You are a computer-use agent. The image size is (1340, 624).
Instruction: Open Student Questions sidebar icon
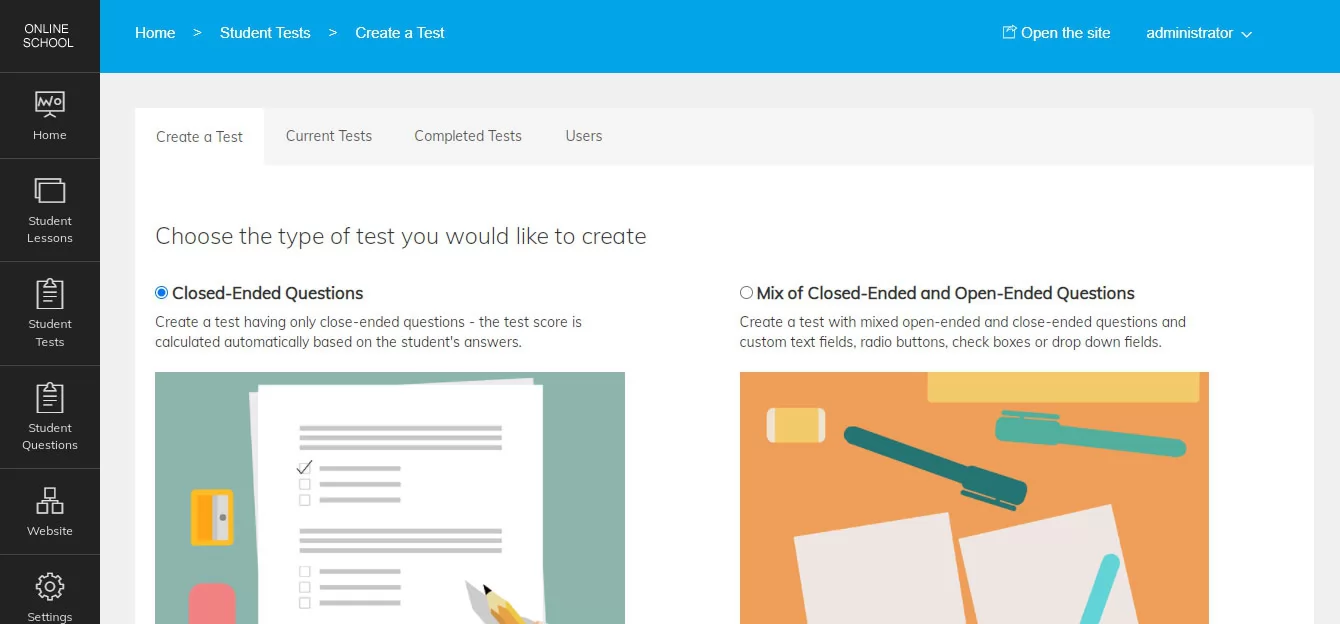(x=49, y=398)
